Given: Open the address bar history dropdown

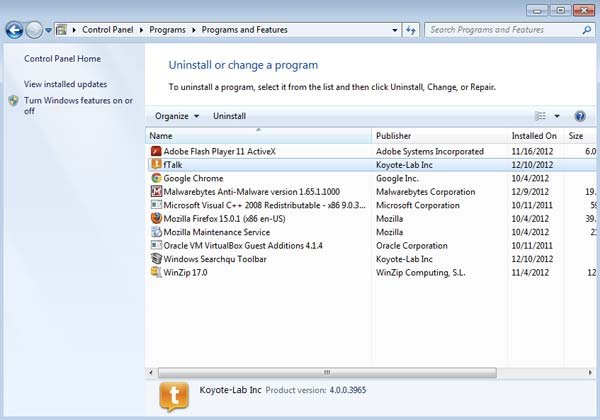Looking at the screenshot, I should click(395, 30).
